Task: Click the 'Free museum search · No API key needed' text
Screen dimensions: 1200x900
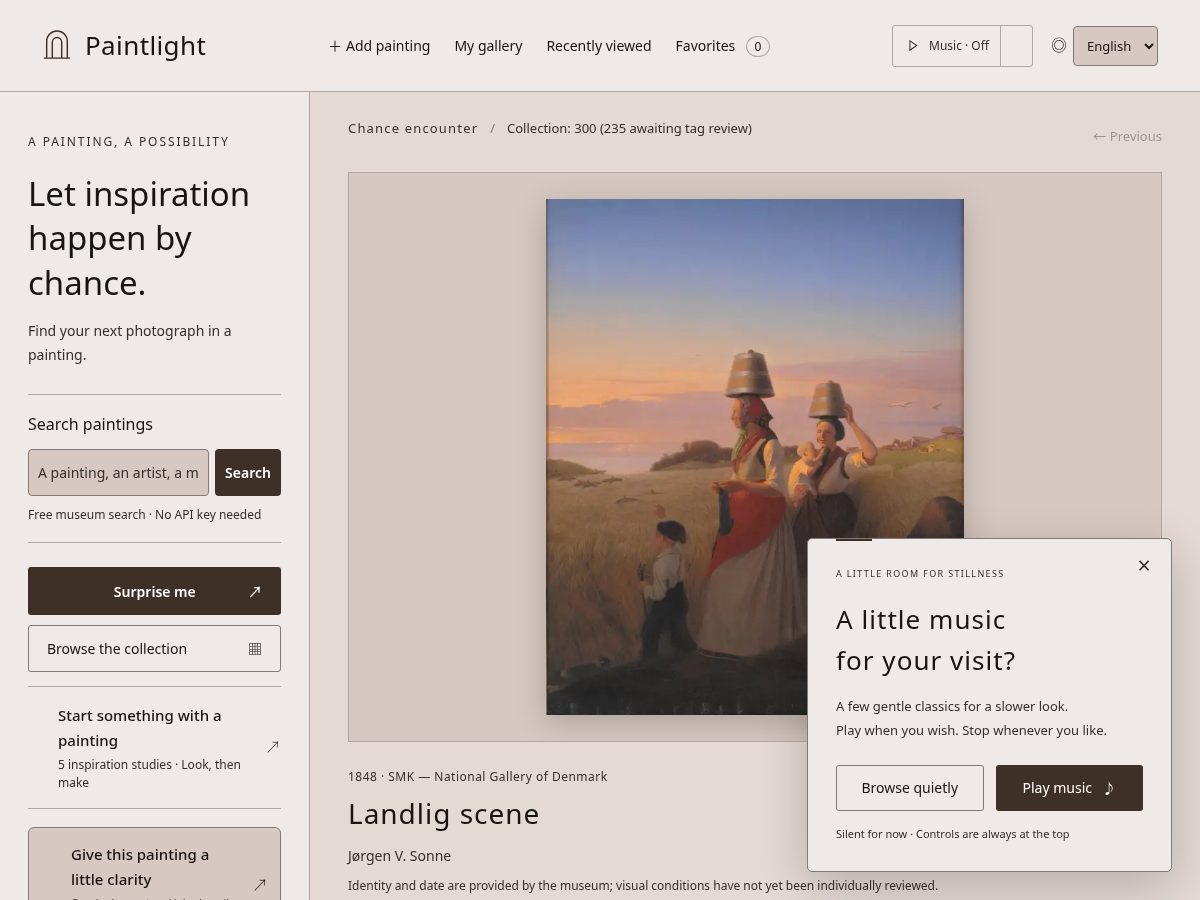Action: click(x=144, y=514)
